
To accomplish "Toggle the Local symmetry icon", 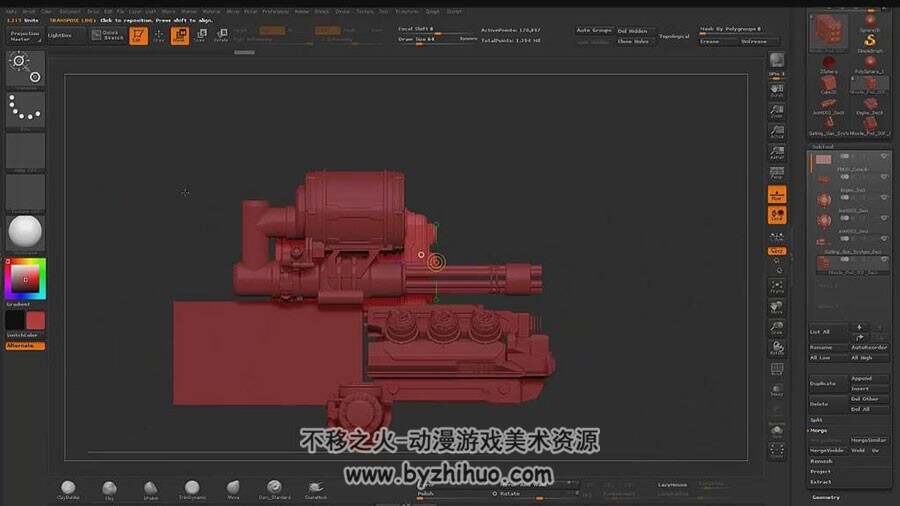I will (777, 215).
